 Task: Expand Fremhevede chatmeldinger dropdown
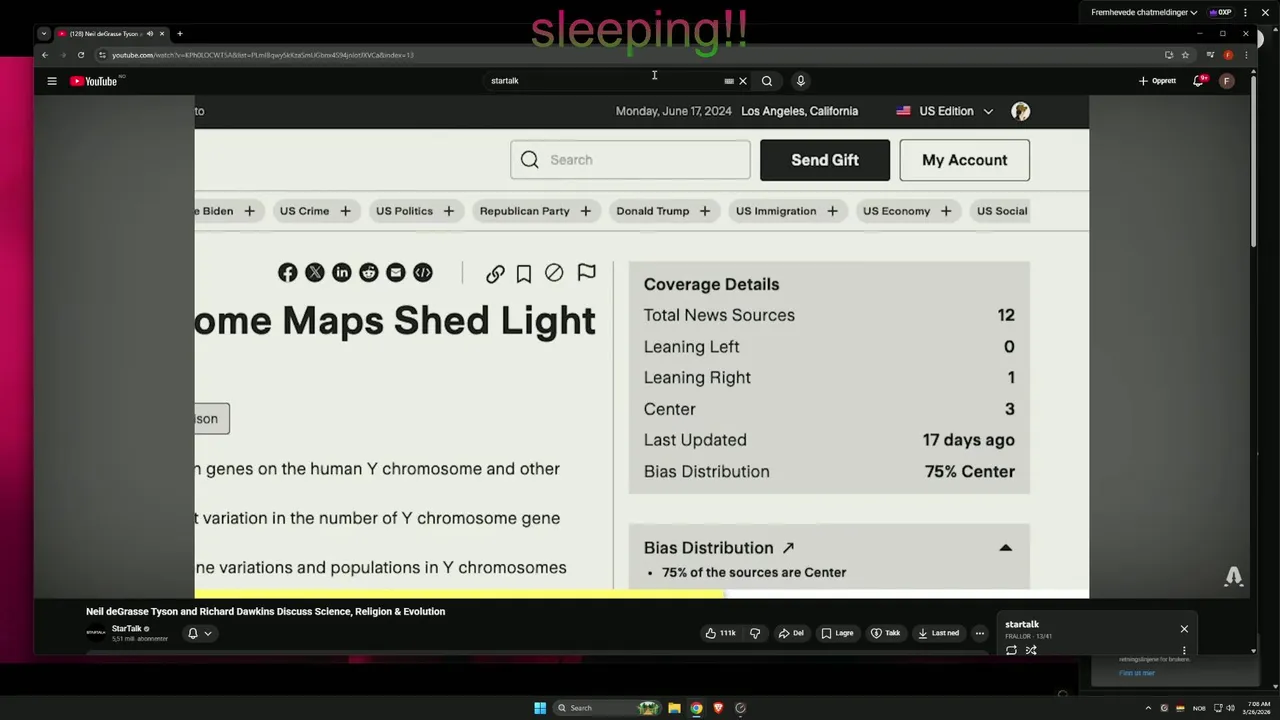(1144, 13)
